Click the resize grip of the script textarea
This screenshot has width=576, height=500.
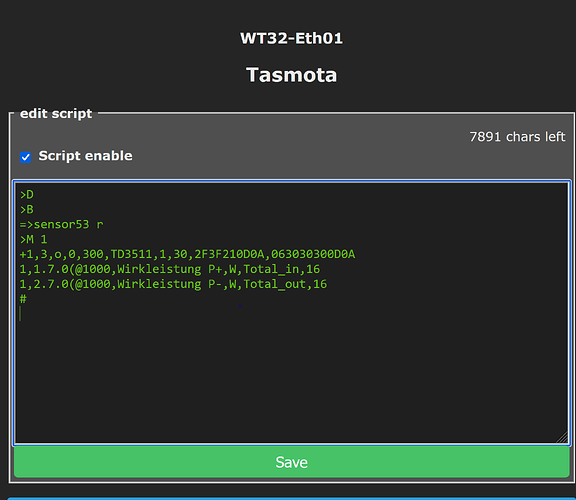(562, 437)
